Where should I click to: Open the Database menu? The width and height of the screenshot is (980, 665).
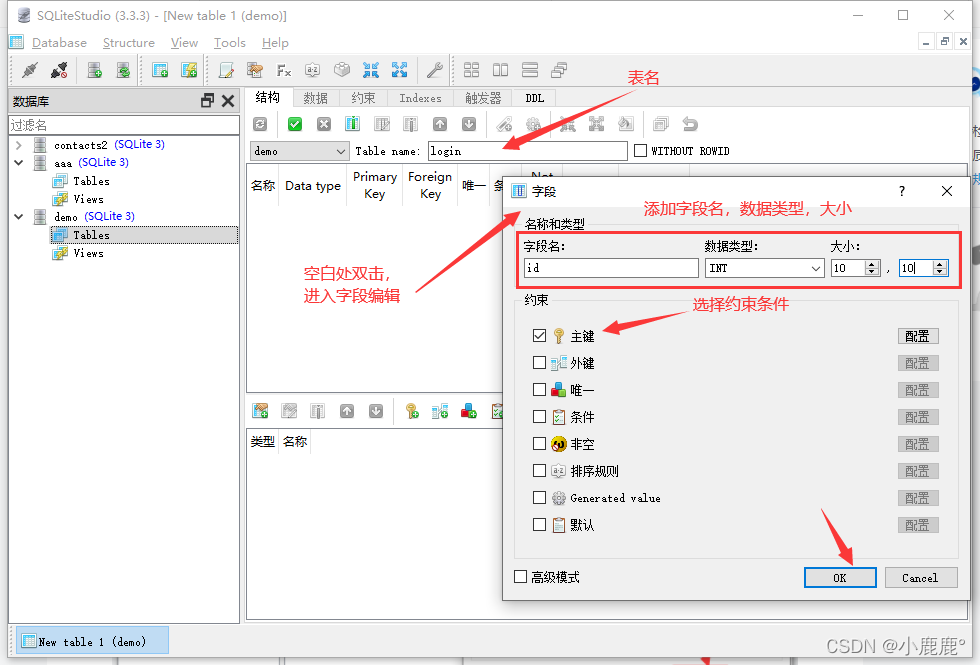pos(59,43)
